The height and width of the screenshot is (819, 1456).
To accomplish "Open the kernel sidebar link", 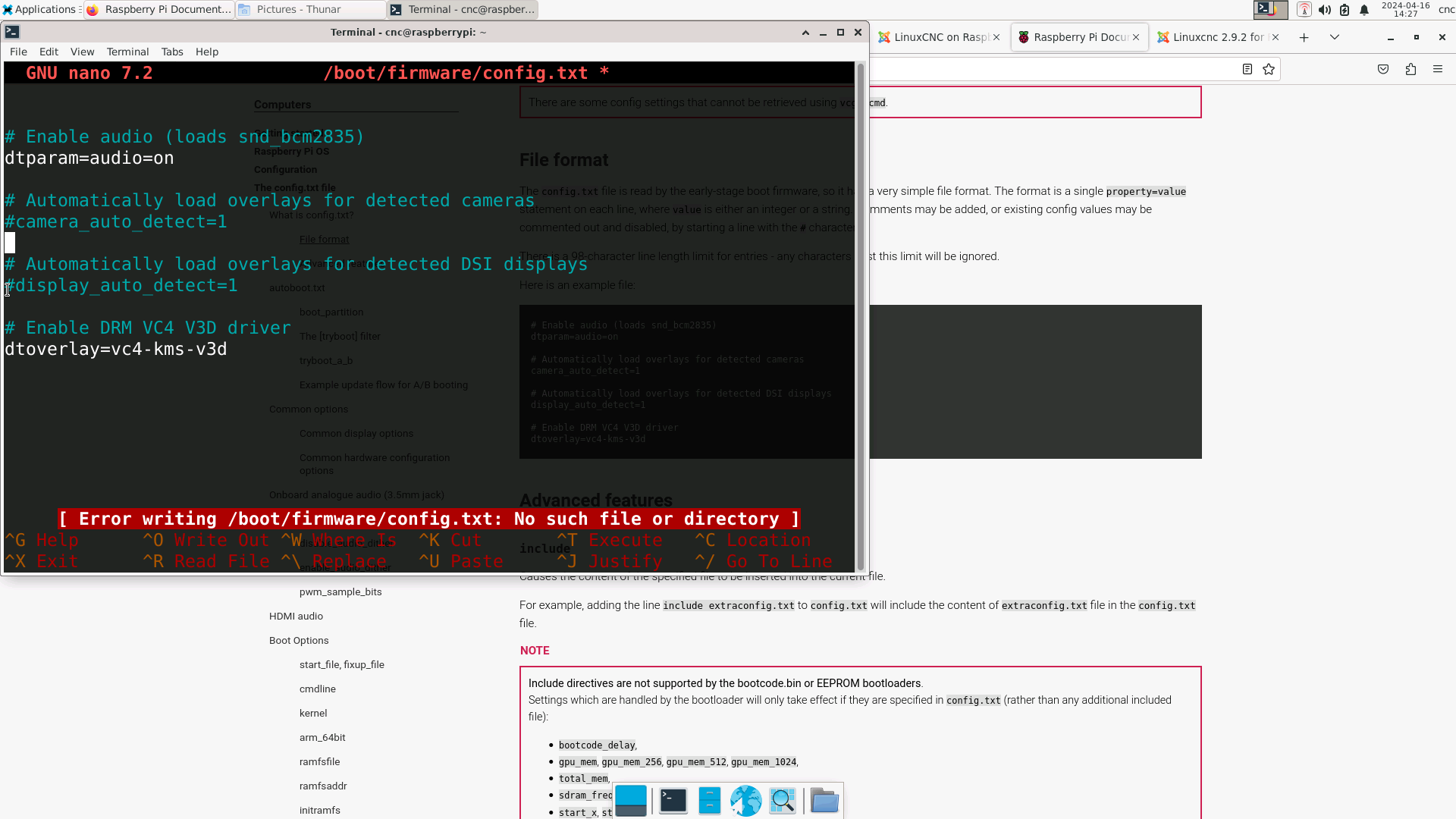I will 313,714.
